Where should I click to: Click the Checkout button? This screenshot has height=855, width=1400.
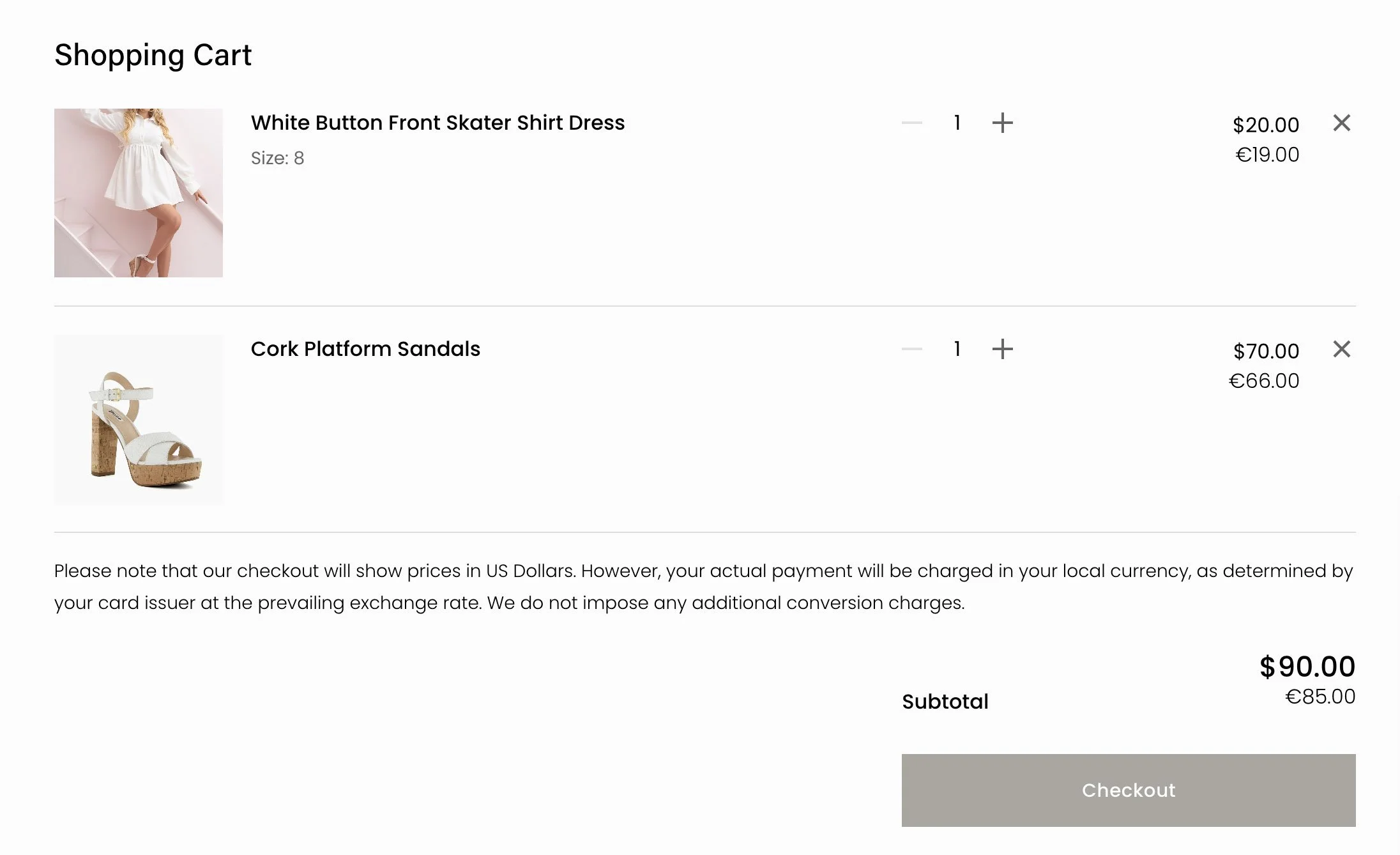pos(1129,790)
